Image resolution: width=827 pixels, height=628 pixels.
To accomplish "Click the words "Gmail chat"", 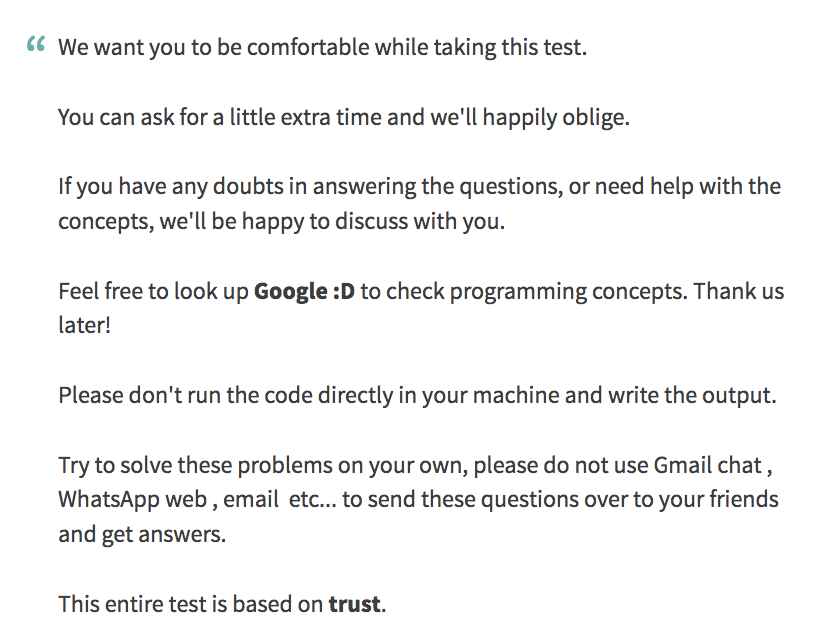I will pyautogui.click(x=708, y=465).
